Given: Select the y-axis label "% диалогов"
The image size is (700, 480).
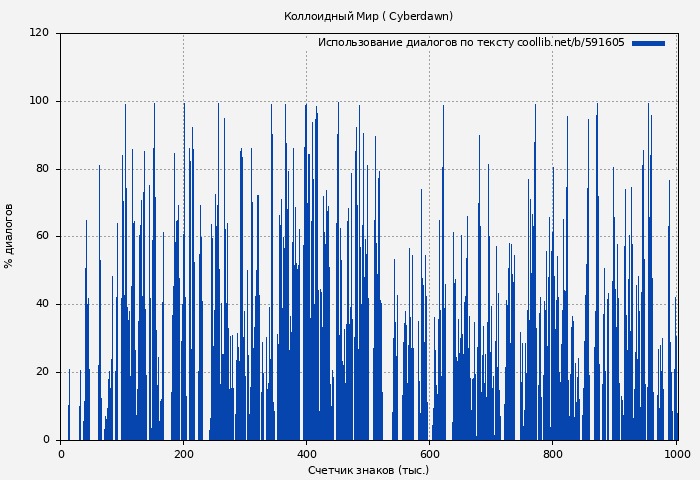Looking at the screenshot, I should pos(9,236).
